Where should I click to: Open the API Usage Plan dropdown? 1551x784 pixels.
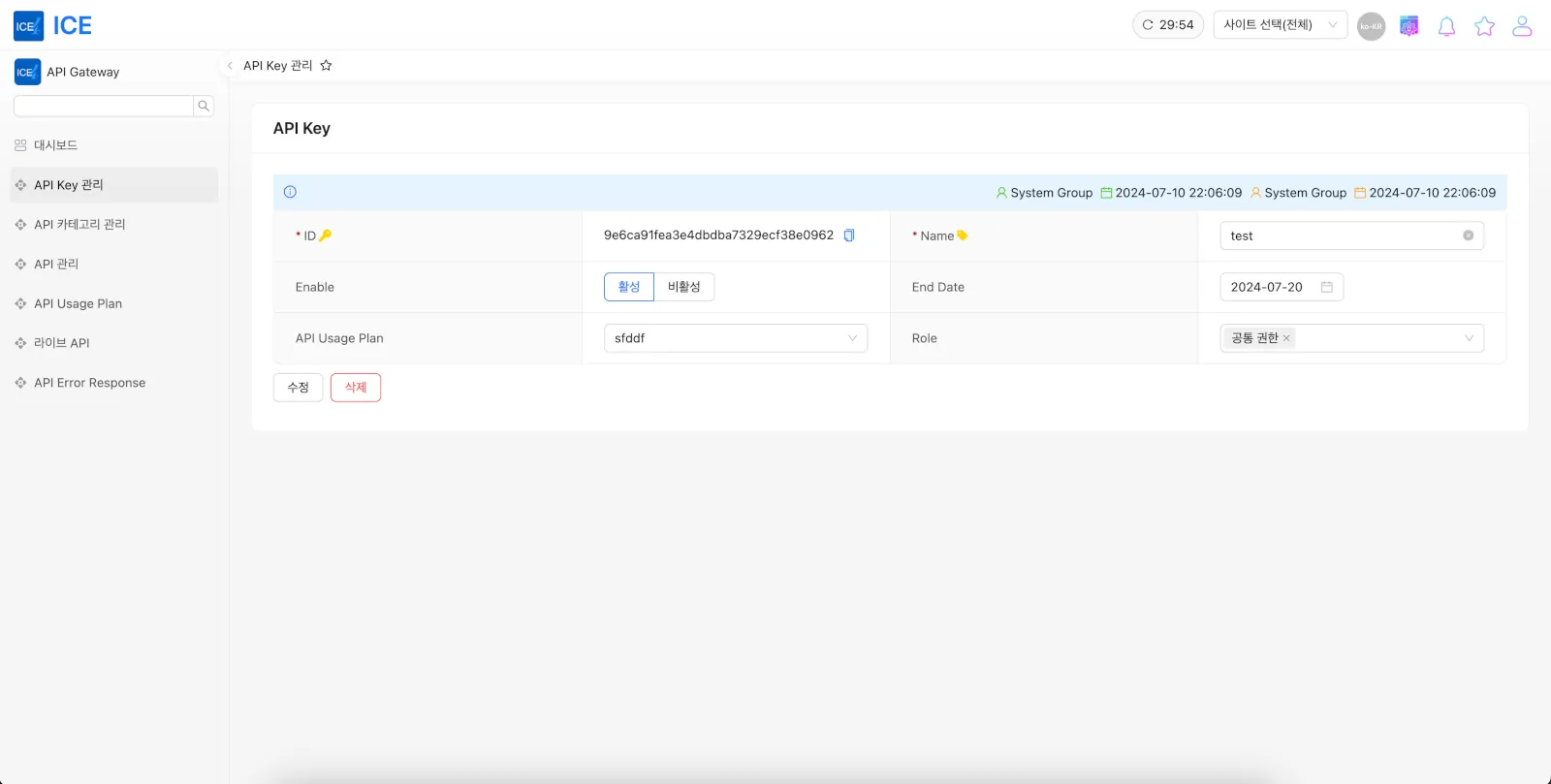pyautogui.click(x=735, y=338)
